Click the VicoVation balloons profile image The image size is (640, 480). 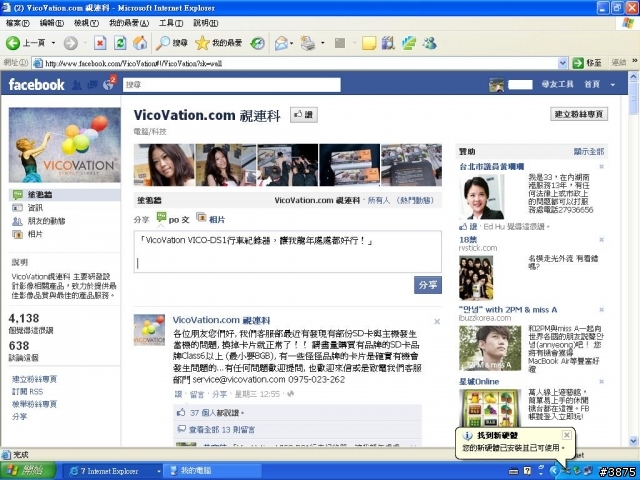click(64, 145)
